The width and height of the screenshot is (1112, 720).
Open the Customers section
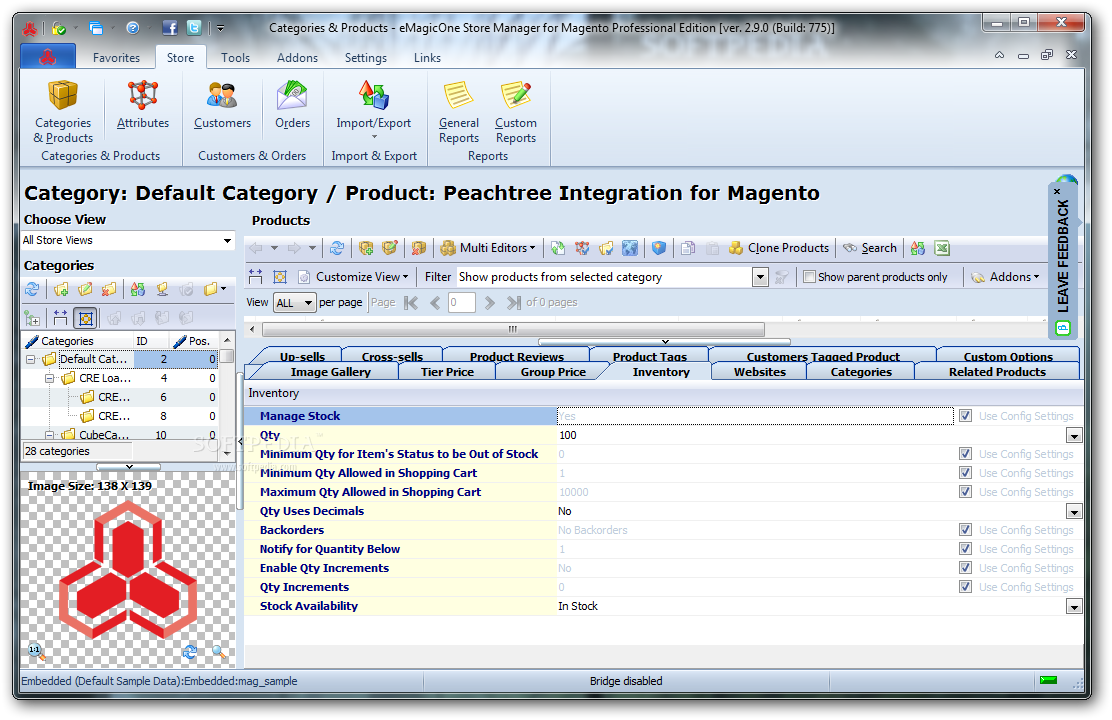click(222, 105)
